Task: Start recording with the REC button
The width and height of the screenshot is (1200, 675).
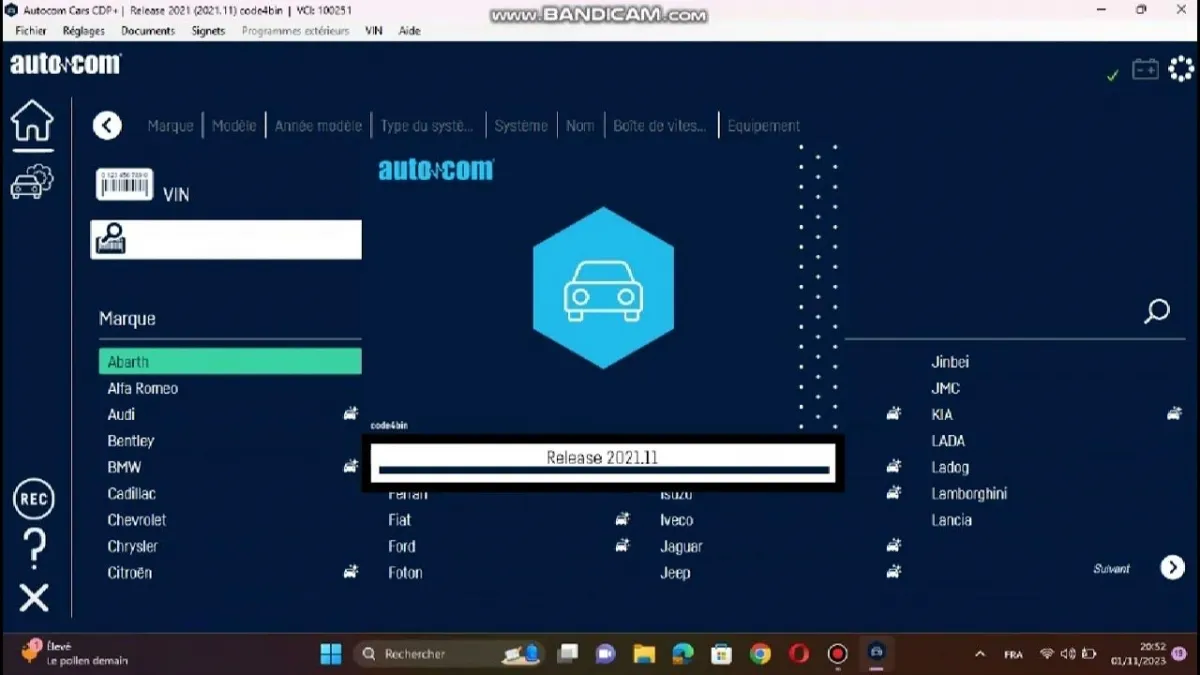Action: (x=34, y=499)
